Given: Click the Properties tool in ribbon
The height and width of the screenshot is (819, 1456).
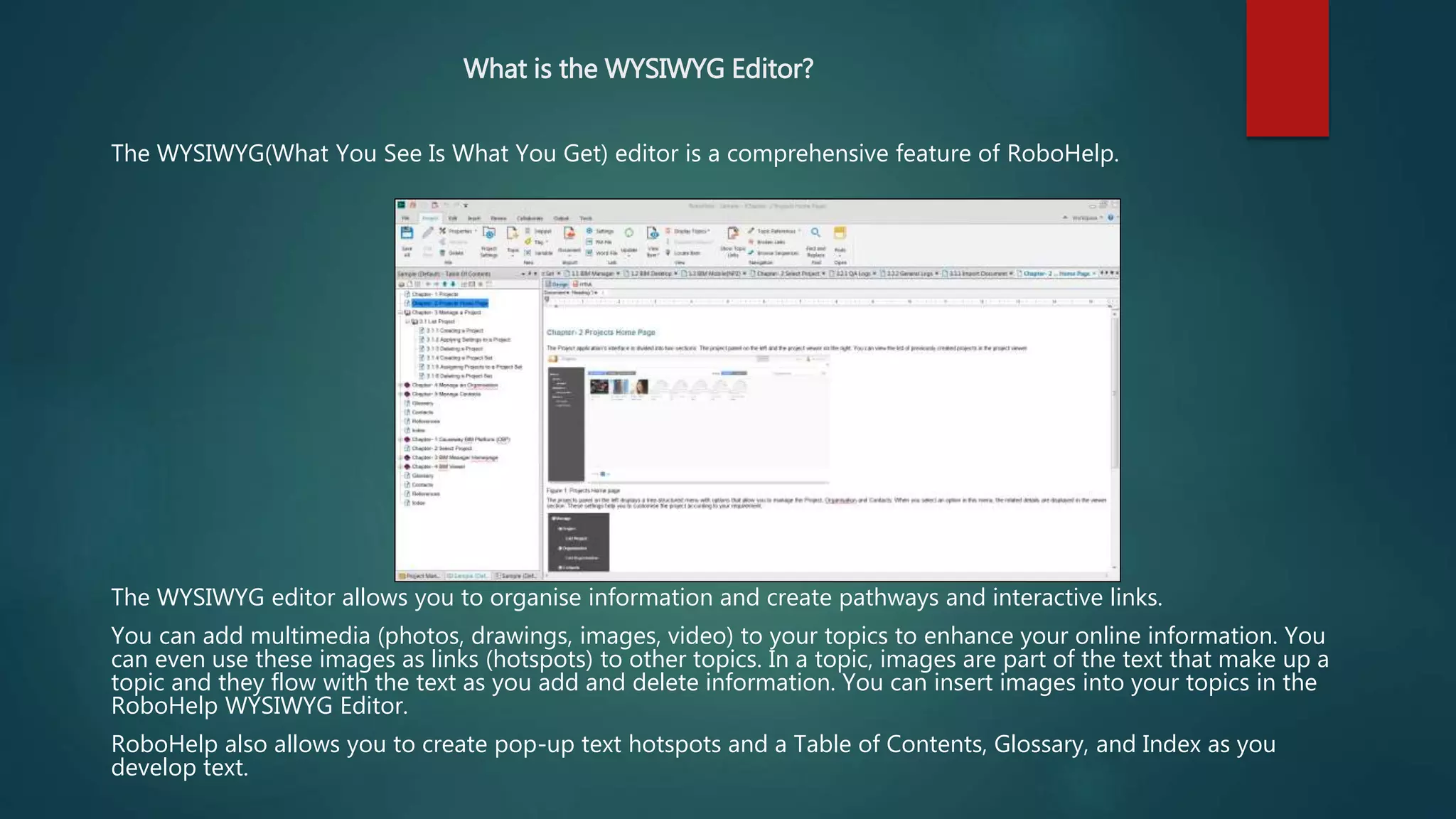Looking at the screenshot, I should [x=458, y=231].
